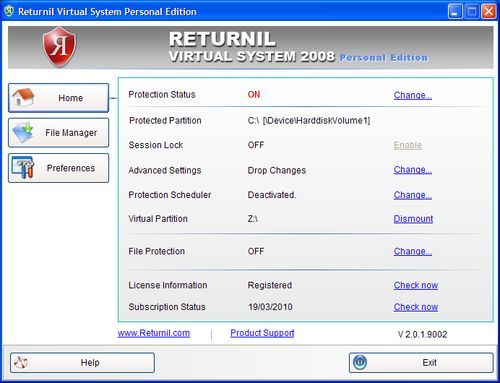Click the V 2.0.1.9002 version text
This screenshot has height=383, width=500.
coord(422,334)
